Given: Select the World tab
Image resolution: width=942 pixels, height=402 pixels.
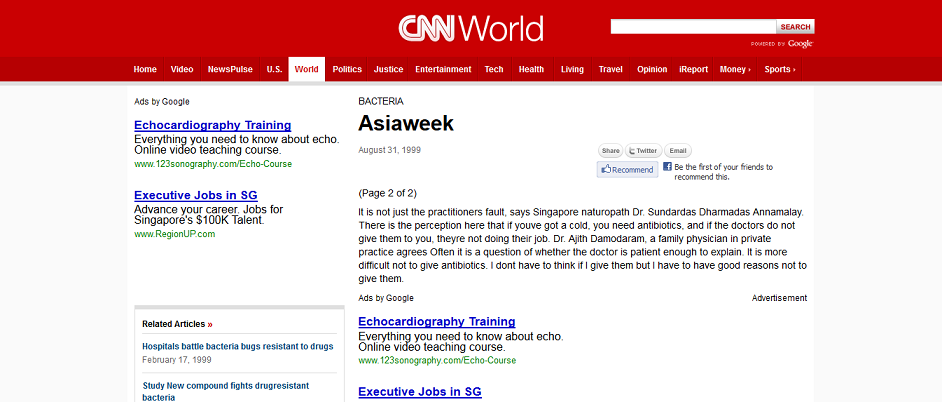Looking at the screenshot, I should [306, 69].
